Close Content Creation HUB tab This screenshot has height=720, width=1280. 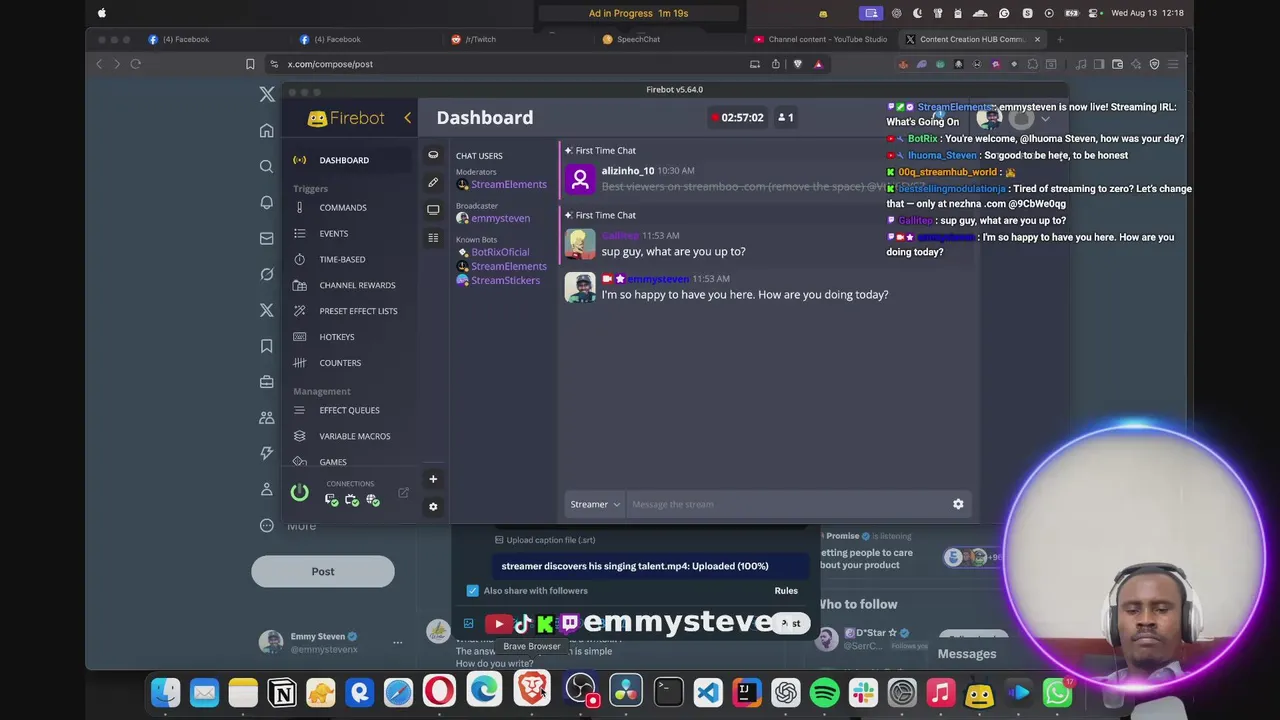tap(1037, 39)
